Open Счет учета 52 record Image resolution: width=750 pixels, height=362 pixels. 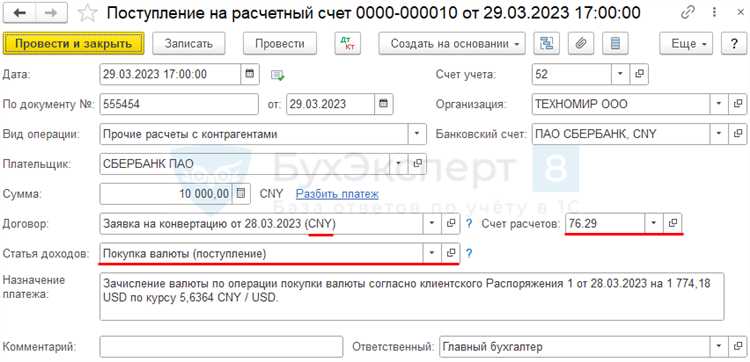coord(639,74)
